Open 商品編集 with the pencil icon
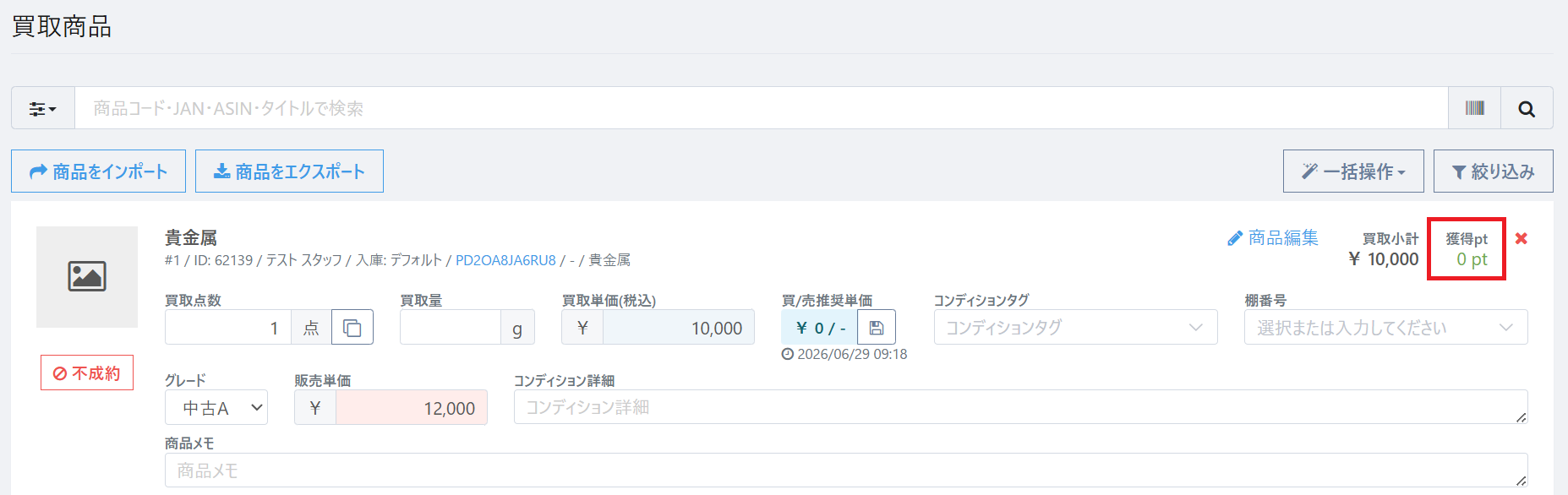Image resolution: width=1568 pixels, height=495 pixels. (1273, 238)
